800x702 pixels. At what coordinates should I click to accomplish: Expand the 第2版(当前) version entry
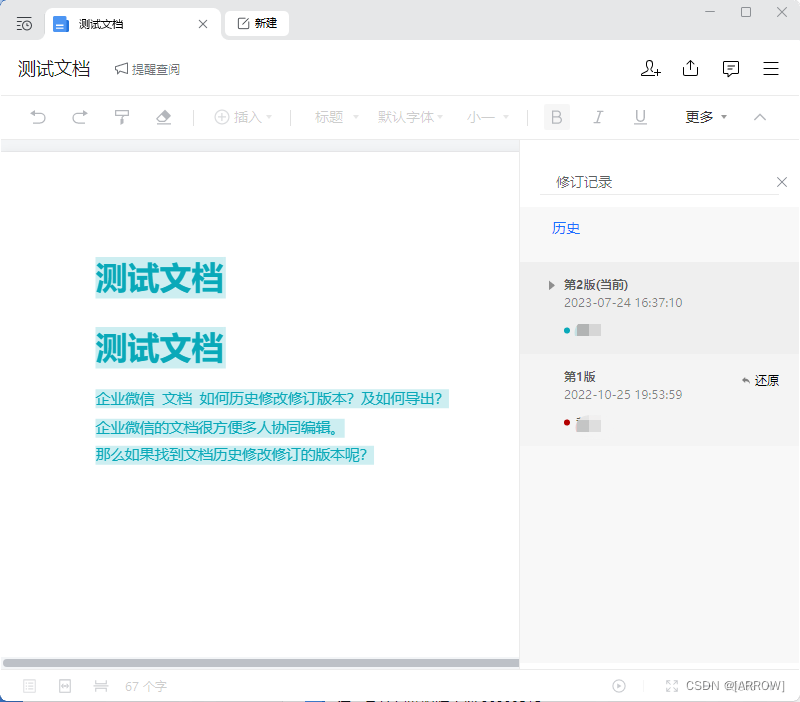click(551, 285)
